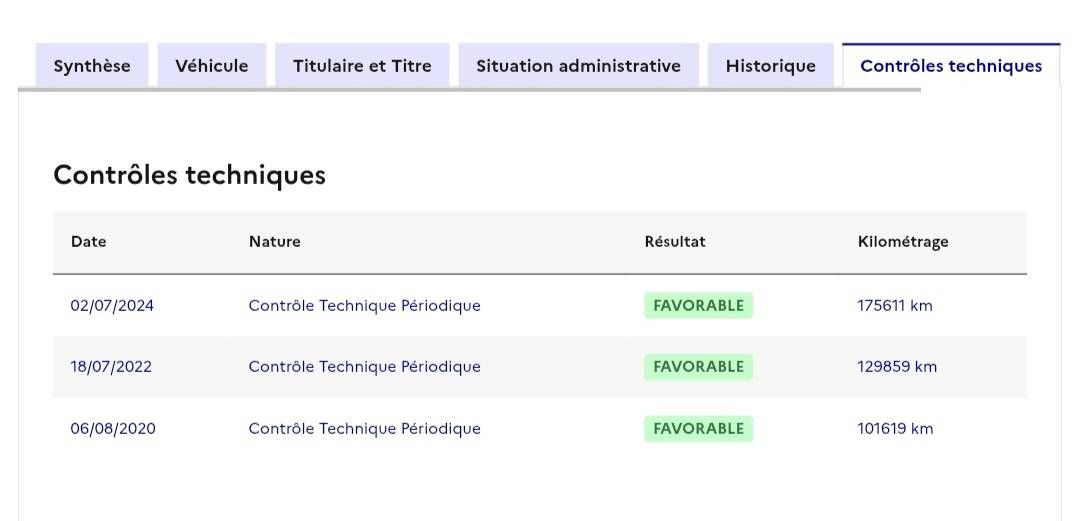1080x521 pixels.
Task: Switch to the Historique tab
Action: pos(771,65)
